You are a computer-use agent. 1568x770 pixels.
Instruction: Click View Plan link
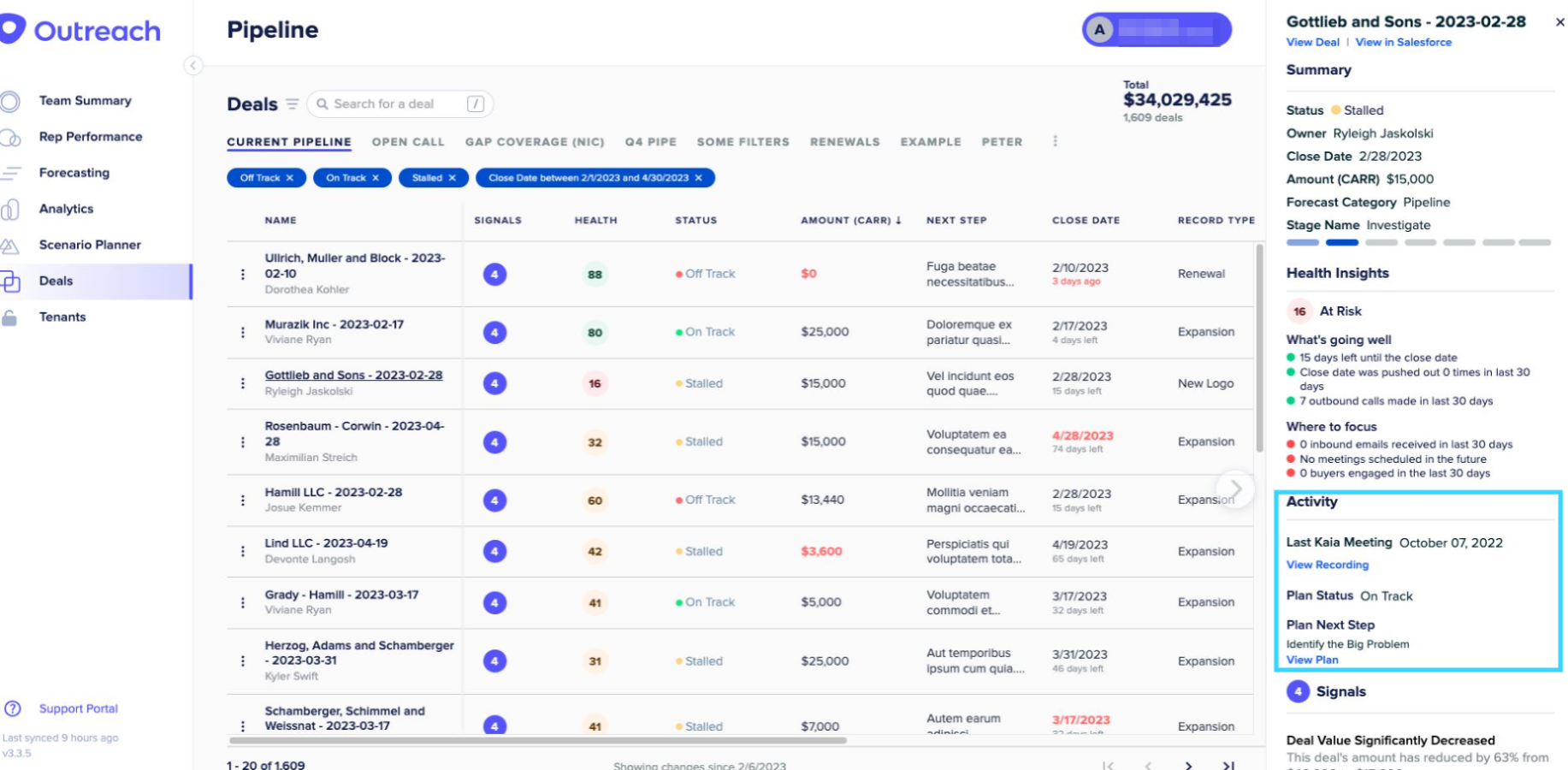click(x=1312, y=660)
